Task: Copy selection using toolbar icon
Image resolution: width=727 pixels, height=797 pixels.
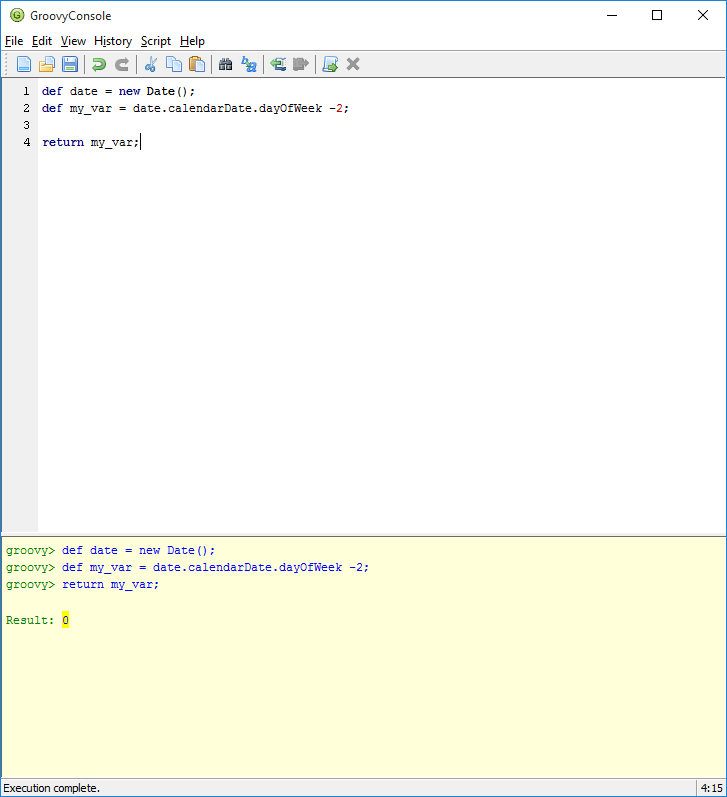Action: 174,64
